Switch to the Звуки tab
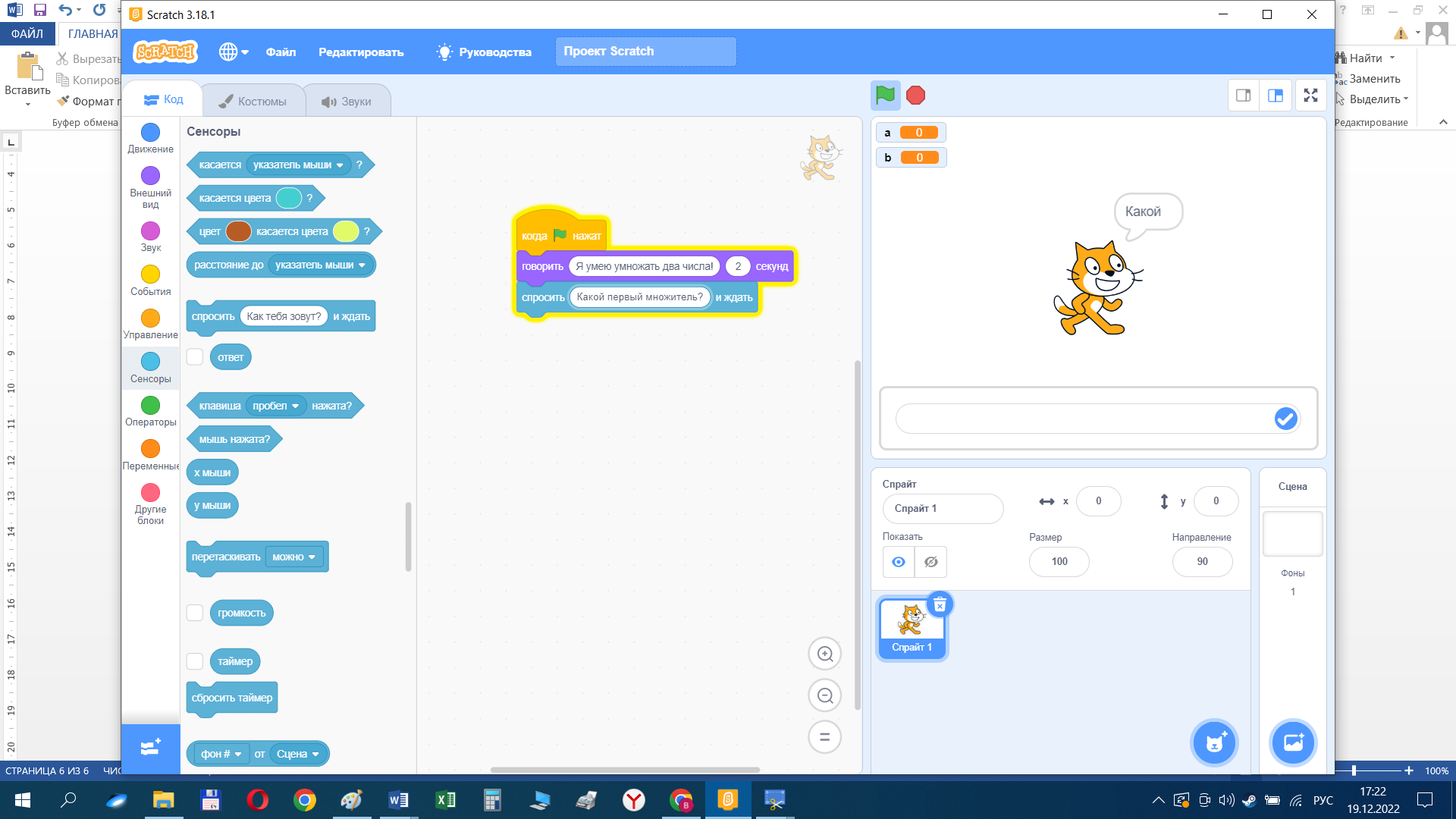 [347, 101]
